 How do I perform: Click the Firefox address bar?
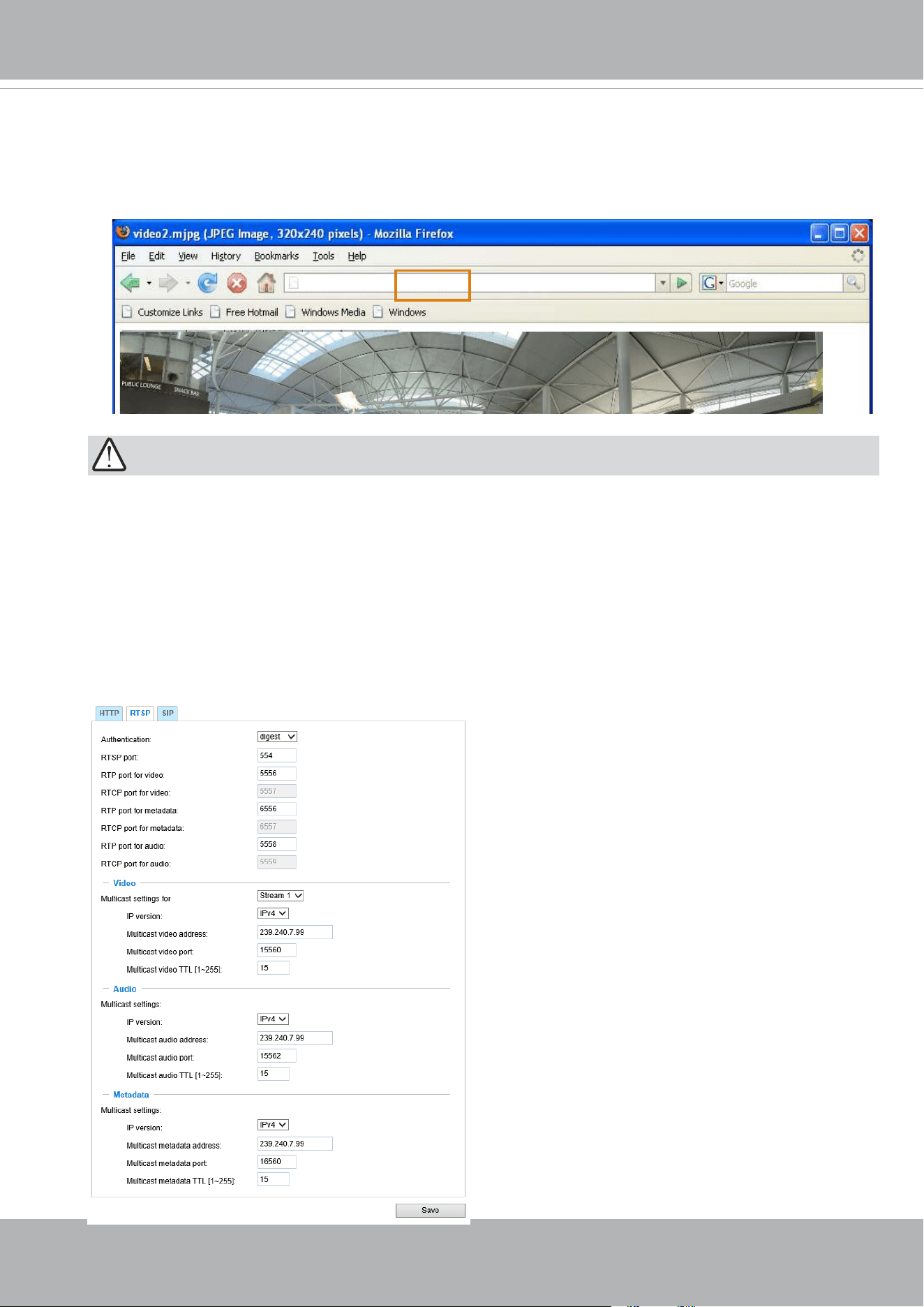[470, 283]
